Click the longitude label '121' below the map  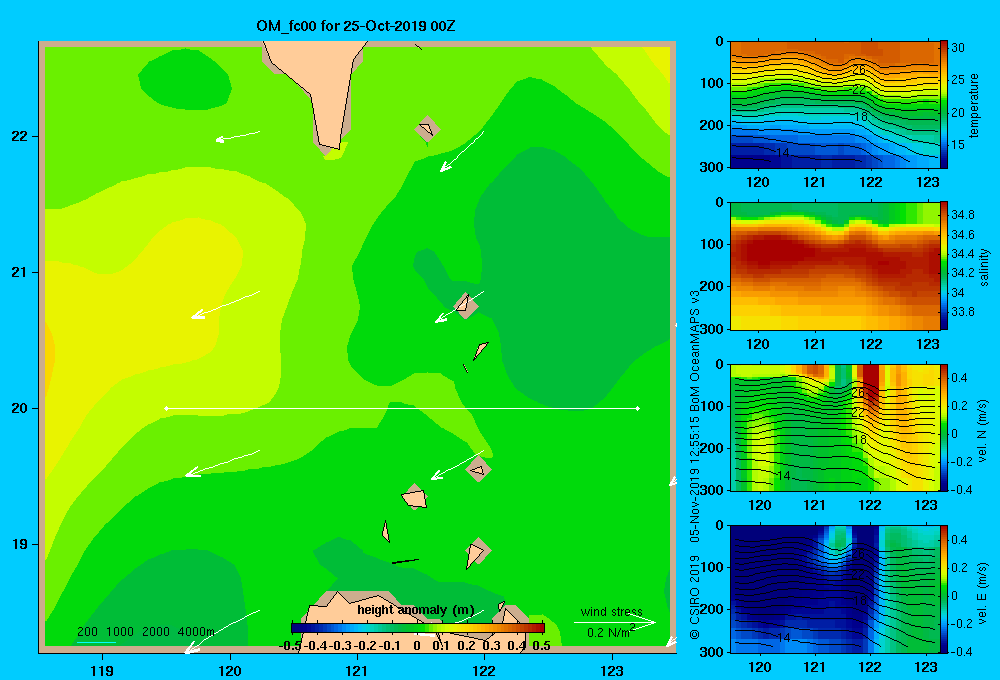[357, 670]
